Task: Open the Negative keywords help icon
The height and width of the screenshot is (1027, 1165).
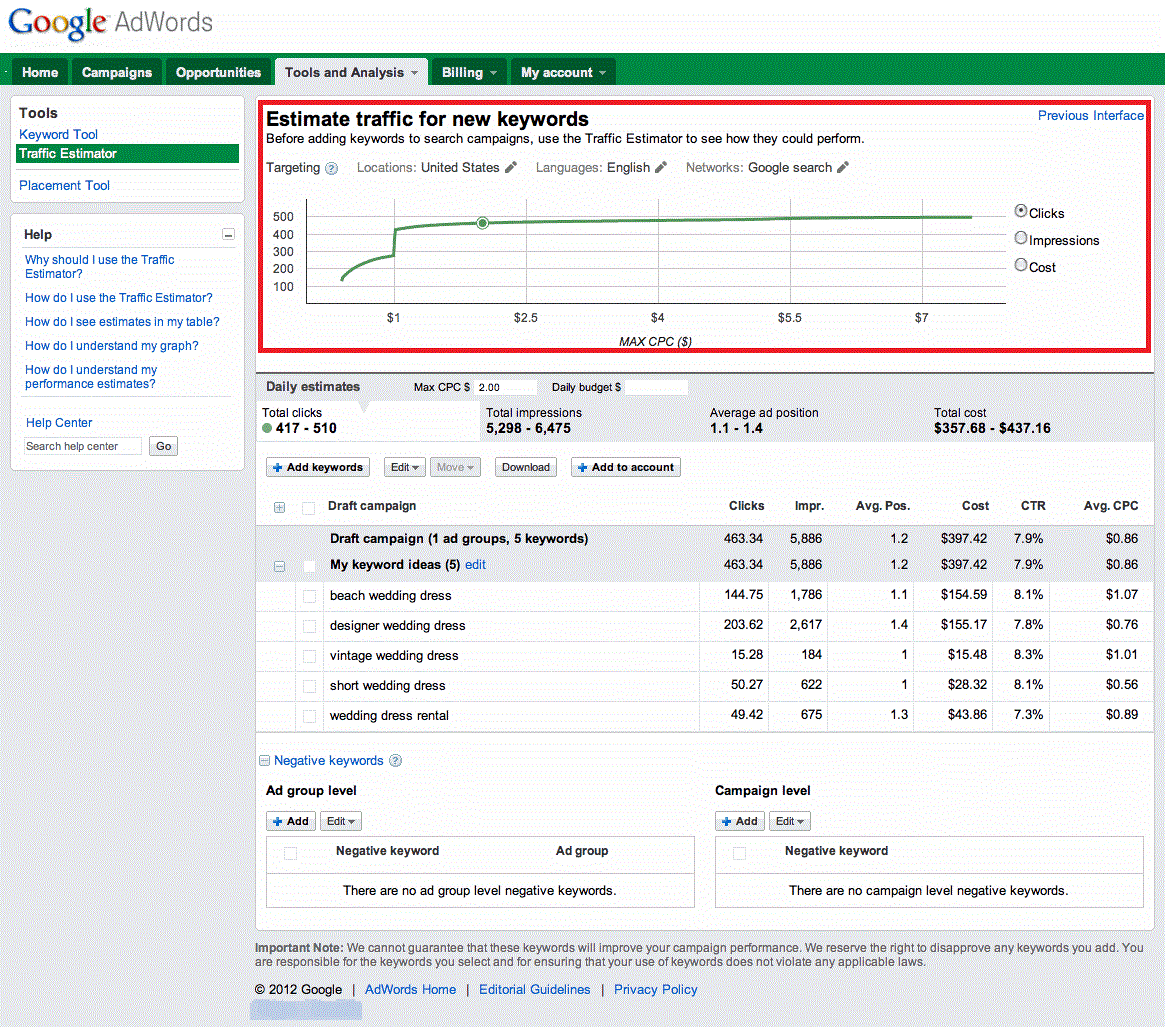Action: (395, 760)
